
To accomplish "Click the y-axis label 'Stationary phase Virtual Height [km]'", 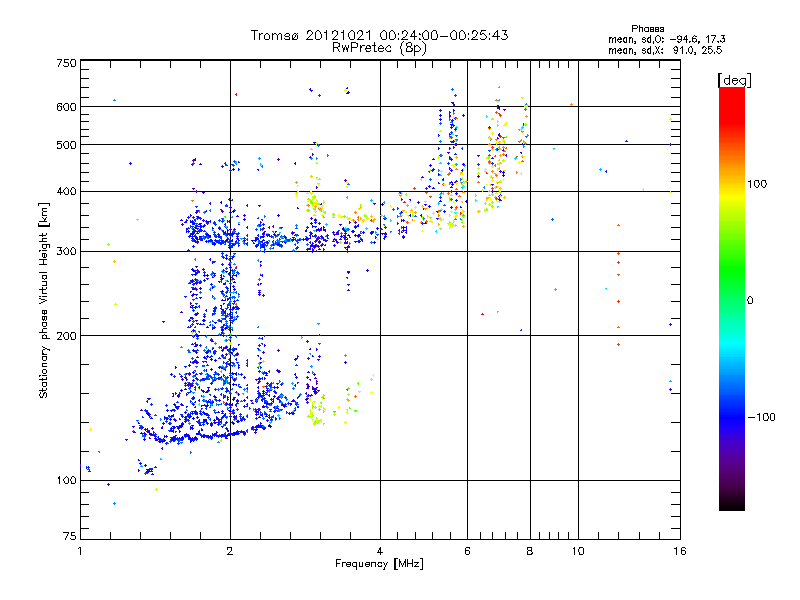I will click(43, 300).
